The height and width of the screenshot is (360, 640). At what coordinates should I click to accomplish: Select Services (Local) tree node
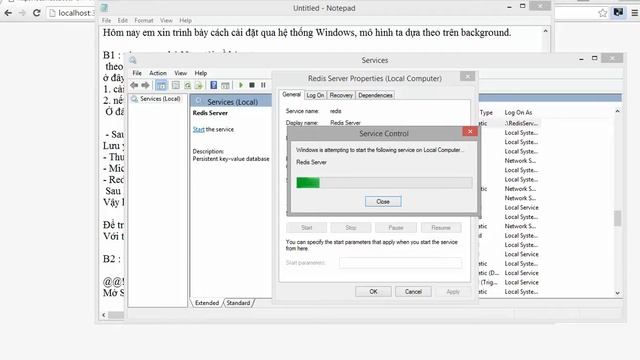[x=156, y=99]
